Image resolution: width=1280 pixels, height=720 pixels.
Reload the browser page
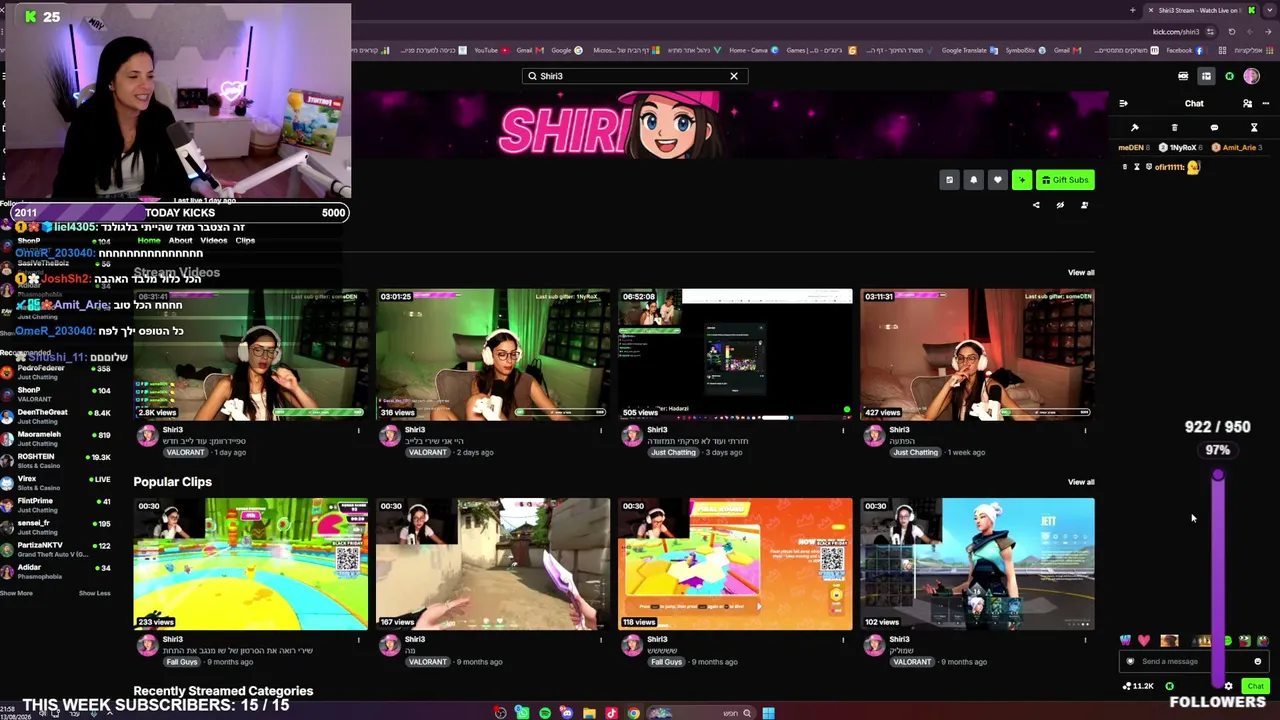click(x=1232, y=32)
